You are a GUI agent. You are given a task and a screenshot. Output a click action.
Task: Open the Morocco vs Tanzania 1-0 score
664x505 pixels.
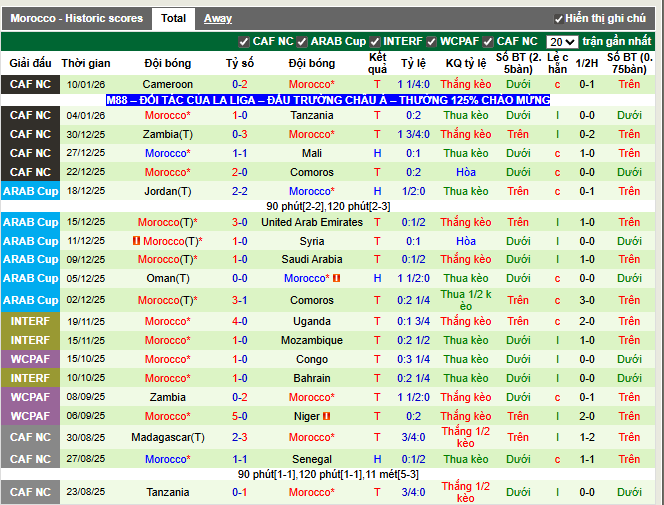coord(240,115)
